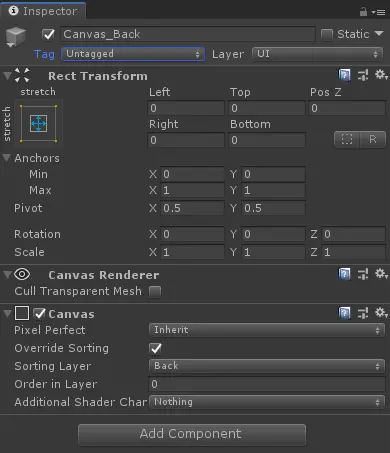The width and height of the screenshot is (390, 453).
Task: Uncheck Override Sorting
Action: pos(155,348)
